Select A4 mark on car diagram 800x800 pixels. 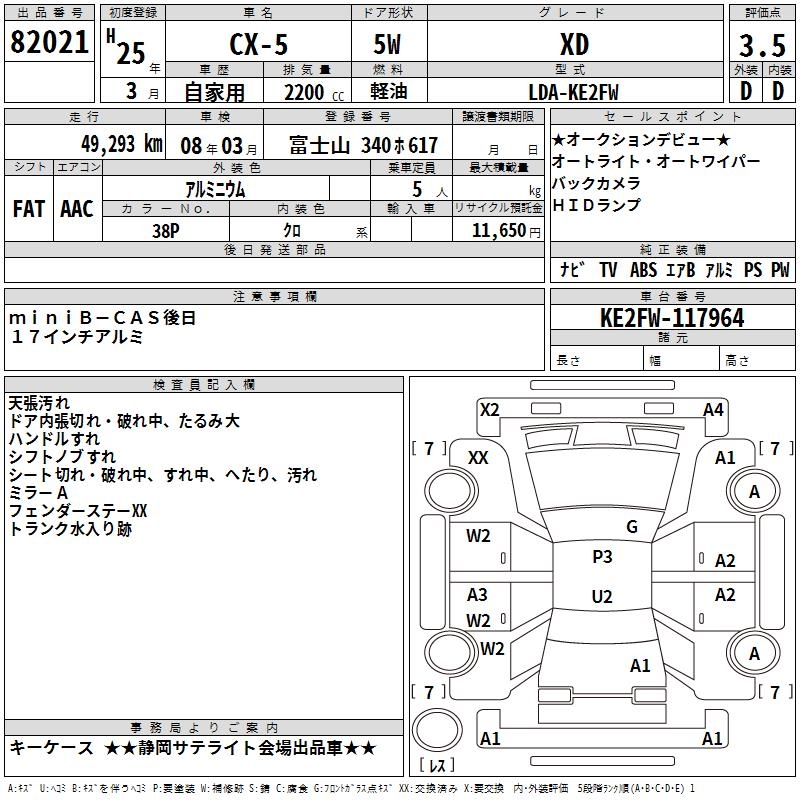click(713, 410)
